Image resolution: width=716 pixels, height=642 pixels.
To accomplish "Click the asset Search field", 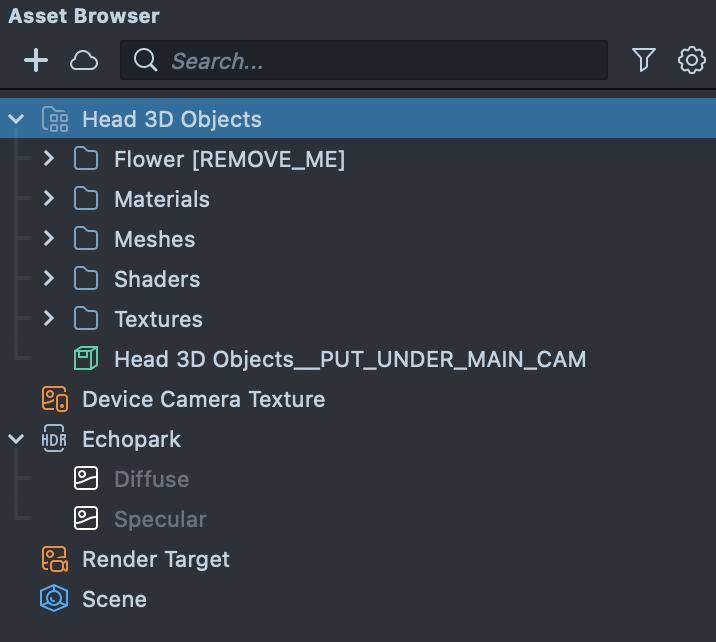I will click(x=380, y=61).
